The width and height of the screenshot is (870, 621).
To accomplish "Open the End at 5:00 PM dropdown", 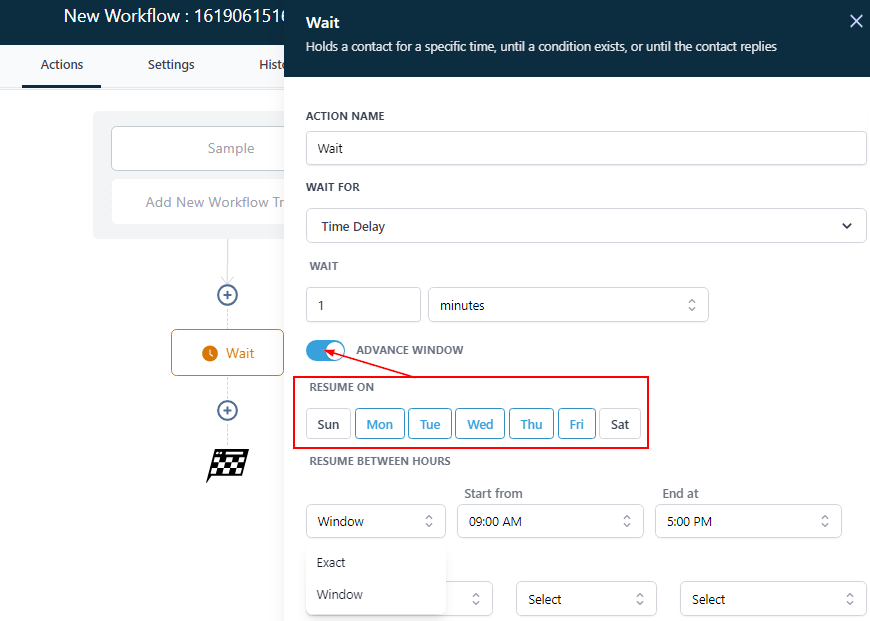I will [748, 521].
